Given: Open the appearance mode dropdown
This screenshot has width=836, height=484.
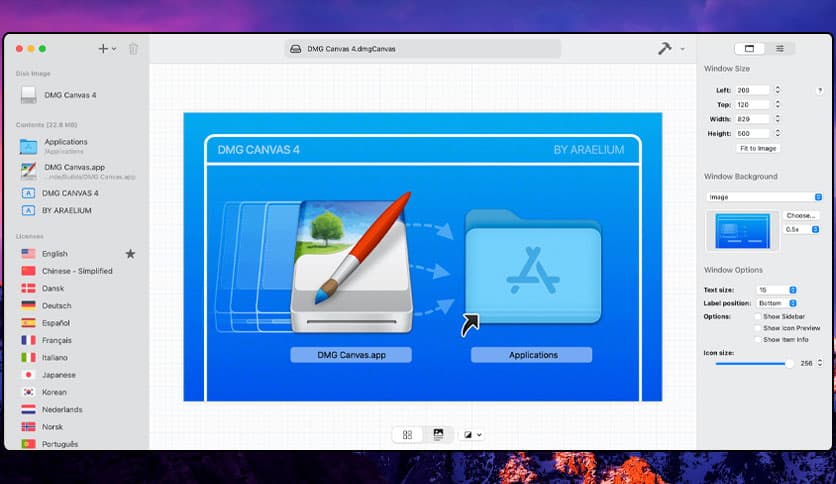Looking at the screenshot, I should click(x=472, y=435).
